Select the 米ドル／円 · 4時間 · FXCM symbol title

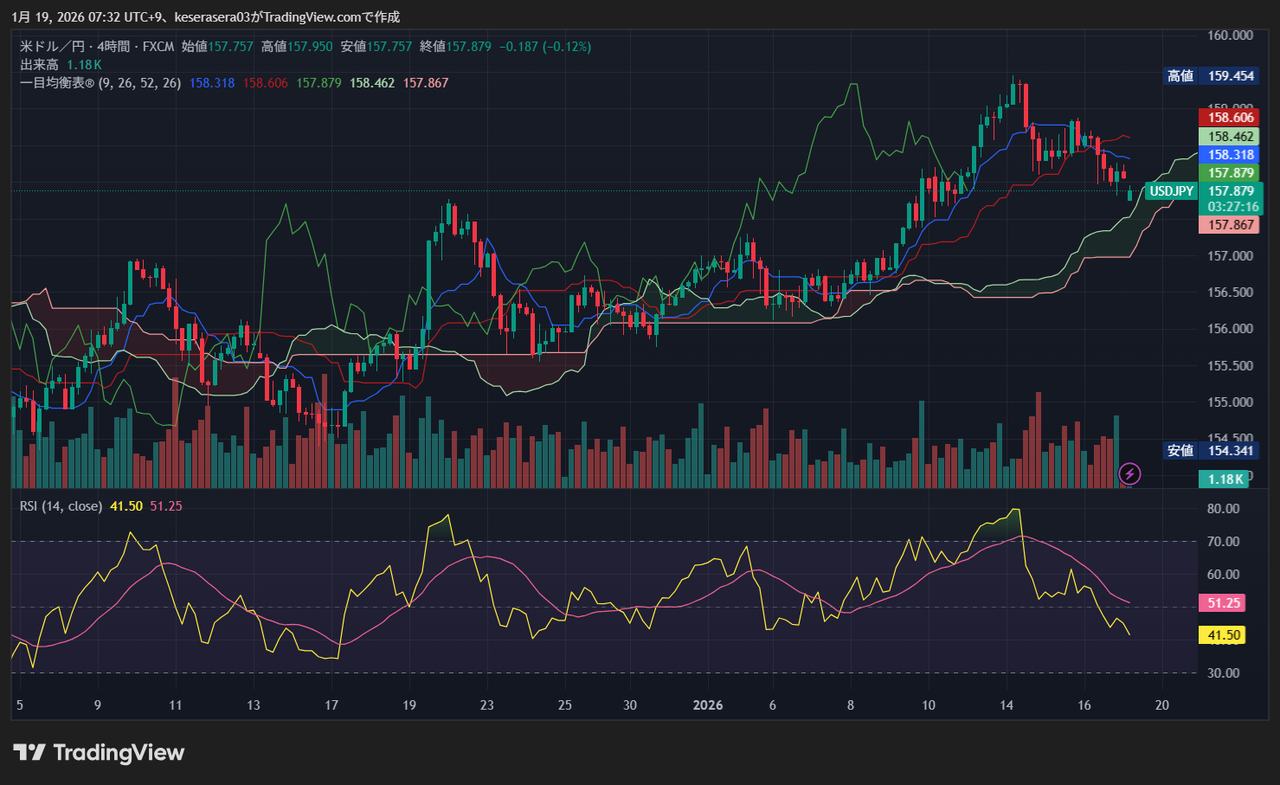97,47
